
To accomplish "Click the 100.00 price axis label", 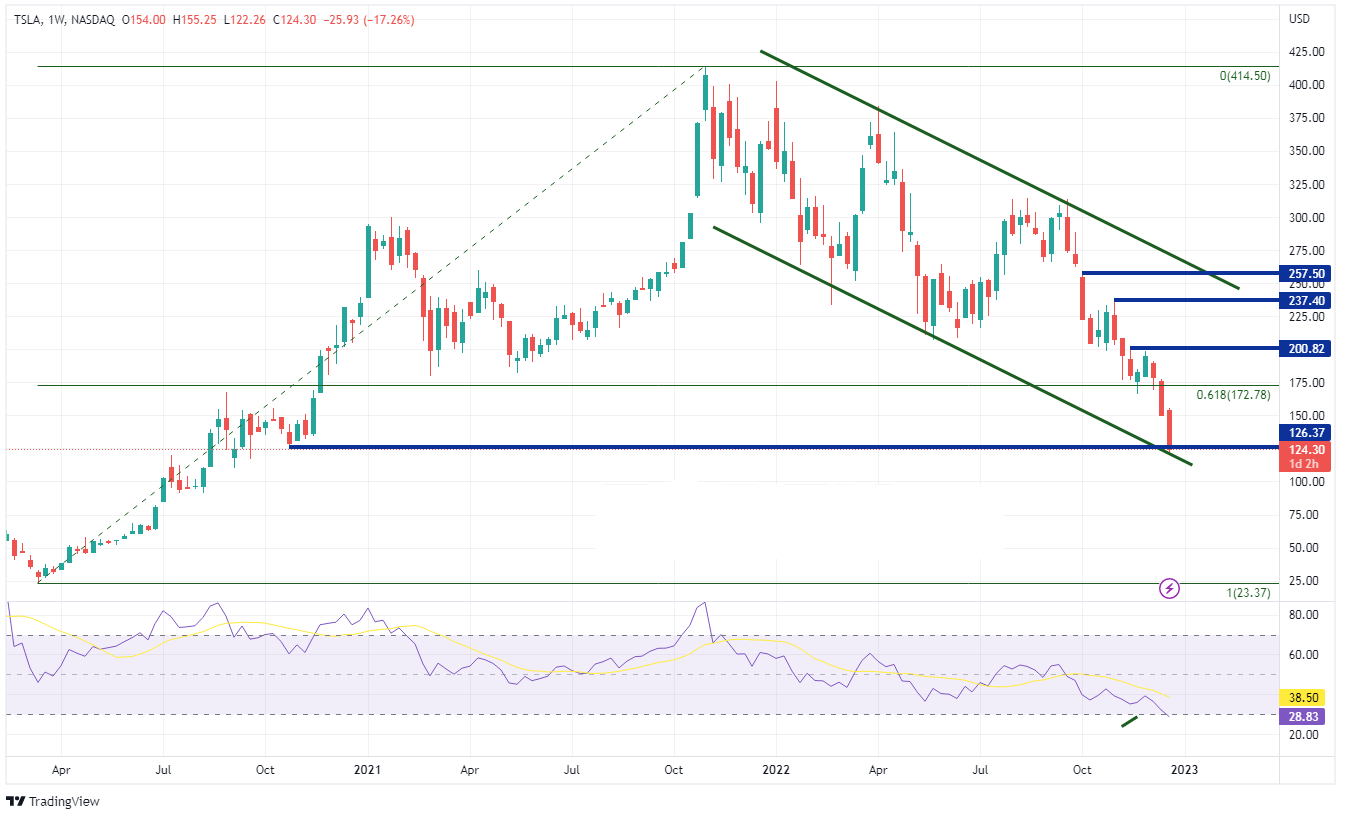I will [1307, 482].
